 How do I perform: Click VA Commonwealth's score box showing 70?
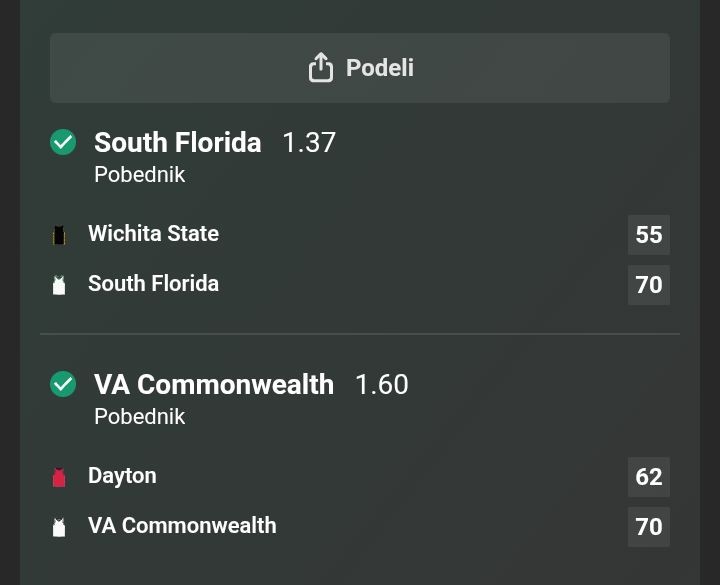pyautogui.click(x=648, y=527)
